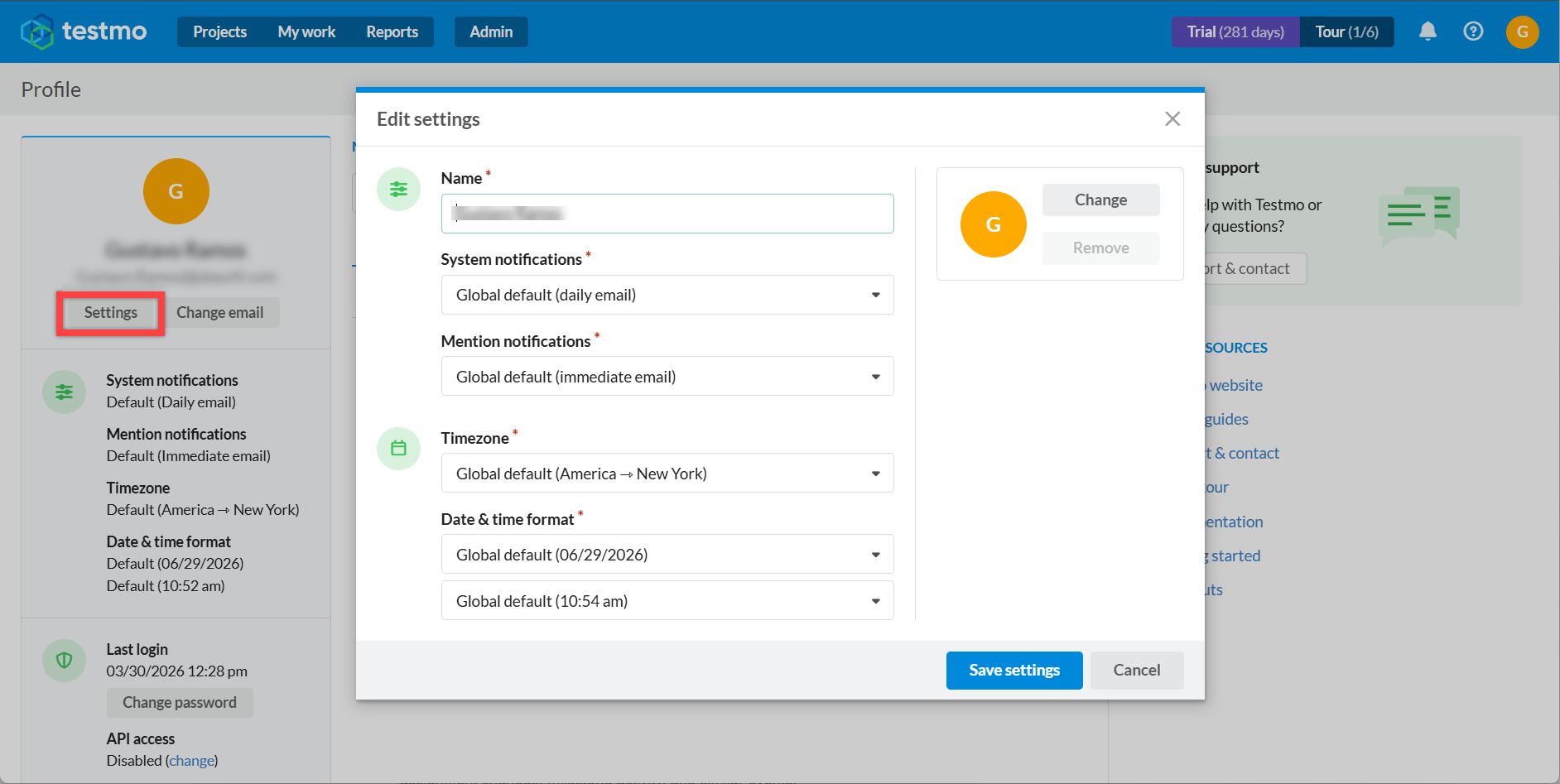
Task: Close the Edit settings dialog
Action: coord(1172,118)
